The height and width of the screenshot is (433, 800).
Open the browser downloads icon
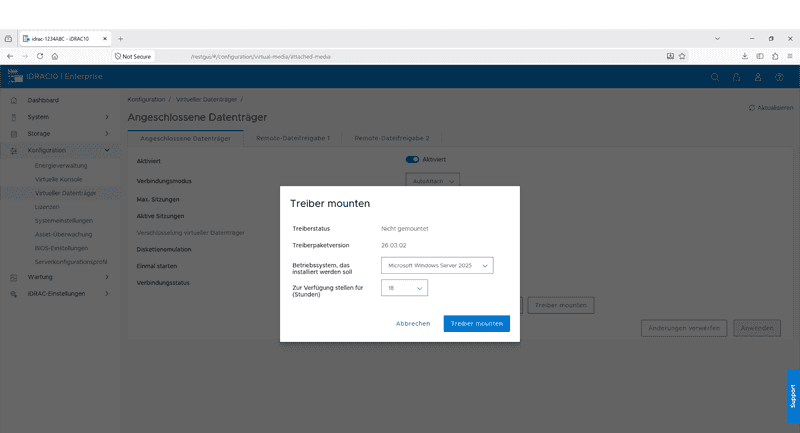[x=745, y=56]
